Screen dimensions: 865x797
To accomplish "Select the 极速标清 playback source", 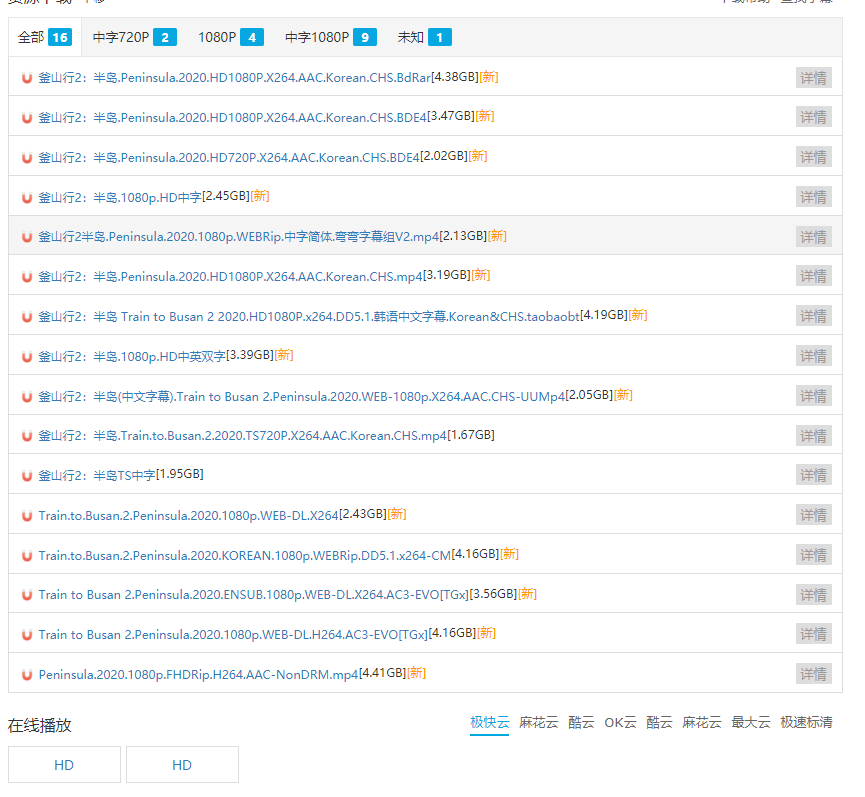I will pyautogui.click(x=806, y=723).
